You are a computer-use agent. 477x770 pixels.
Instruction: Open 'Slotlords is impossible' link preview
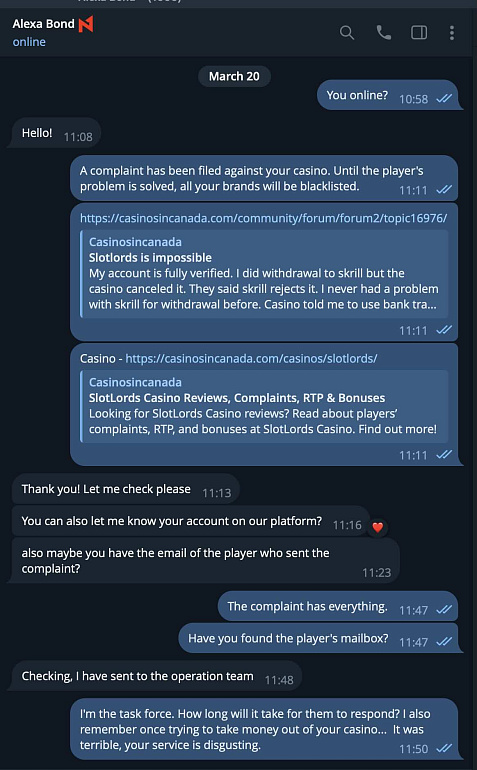pos(264,274)
